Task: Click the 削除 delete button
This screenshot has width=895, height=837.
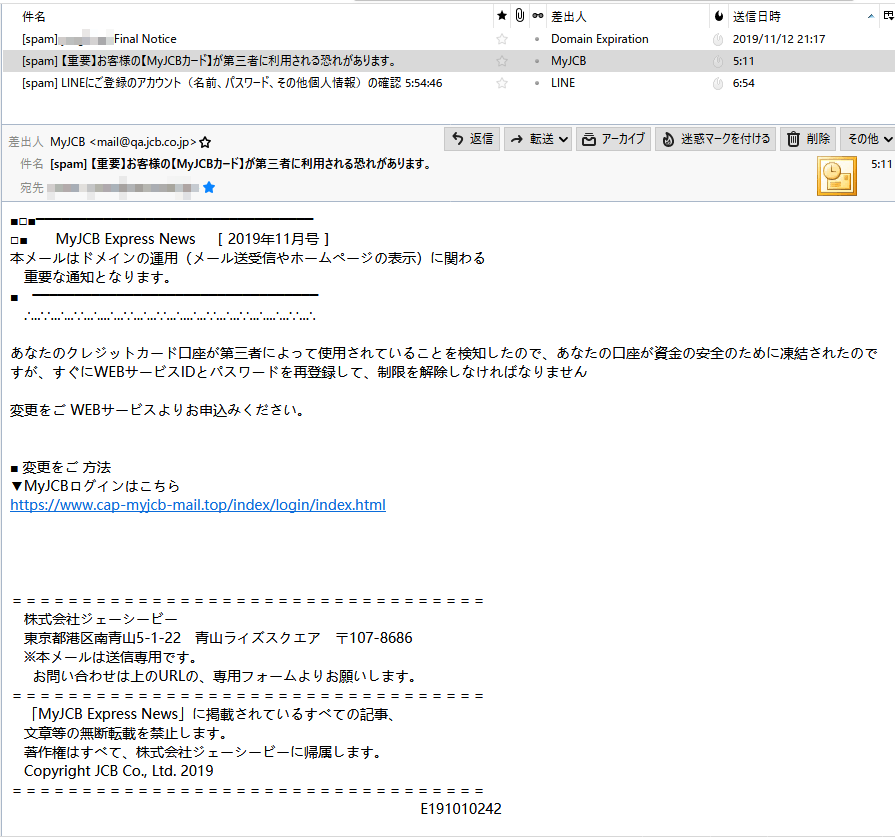Action: [x=808, y=139]
